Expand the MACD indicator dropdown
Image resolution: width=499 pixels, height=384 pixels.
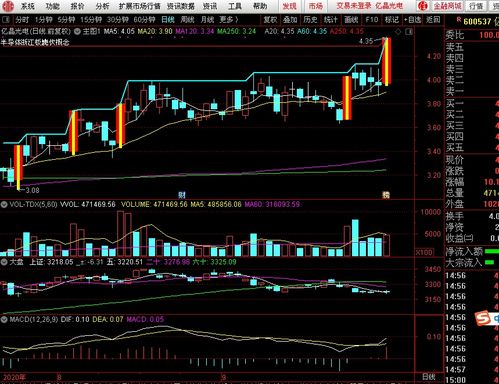[x=4, y=319]
